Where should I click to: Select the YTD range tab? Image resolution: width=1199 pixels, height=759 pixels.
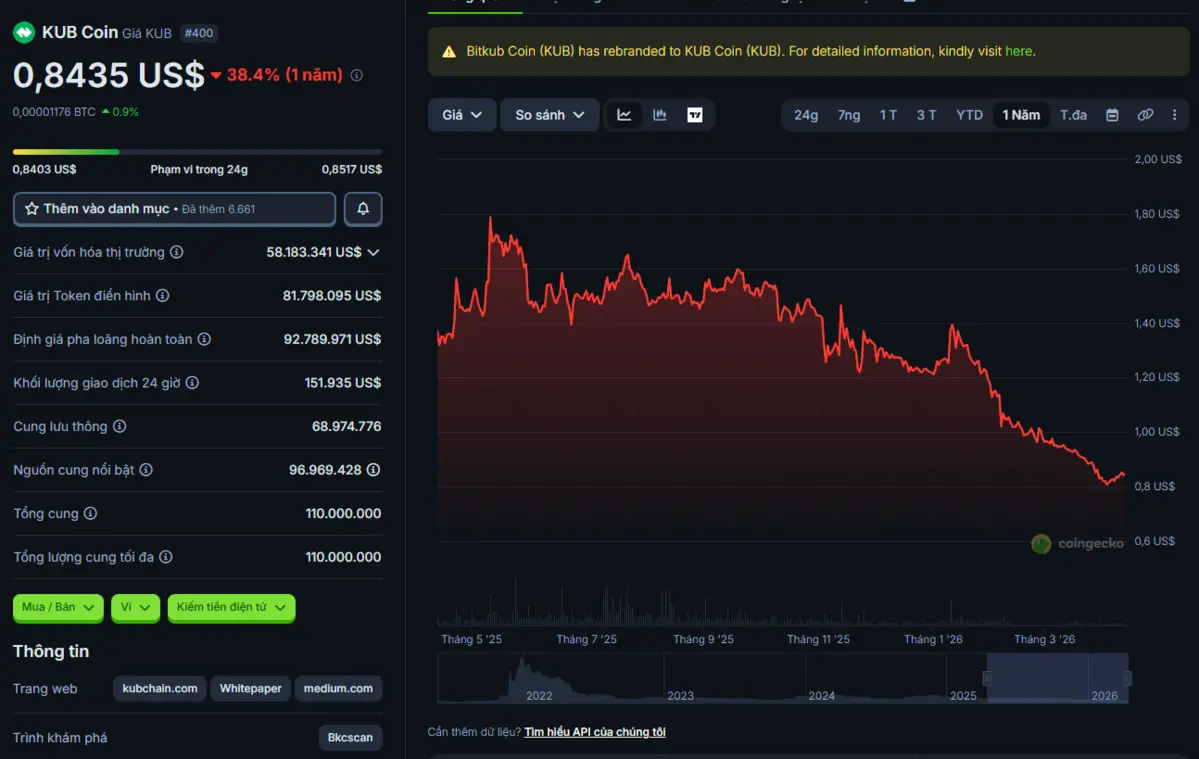tap(969, 115)
